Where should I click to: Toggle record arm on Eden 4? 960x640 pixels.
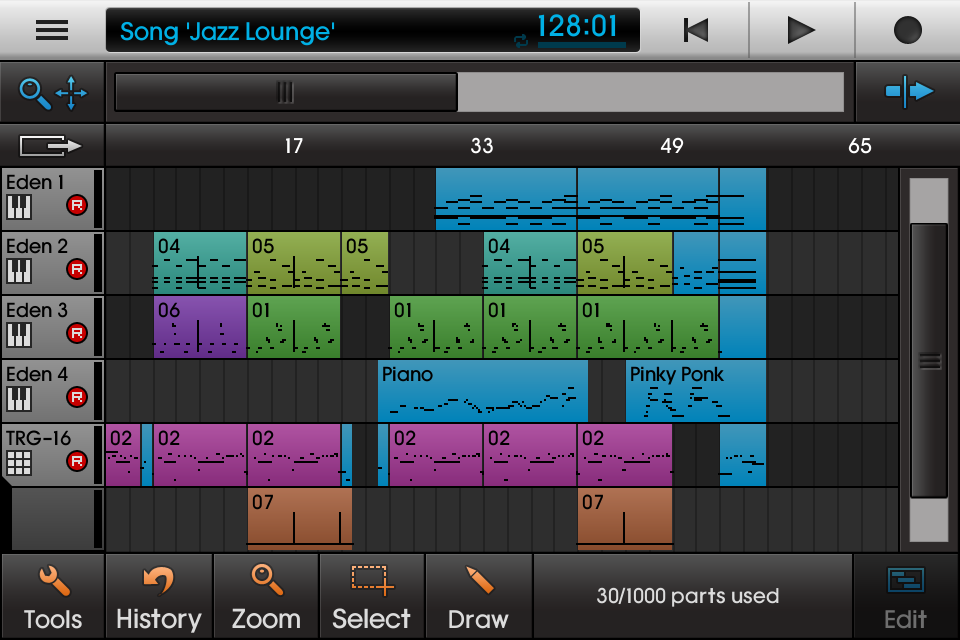77,397
